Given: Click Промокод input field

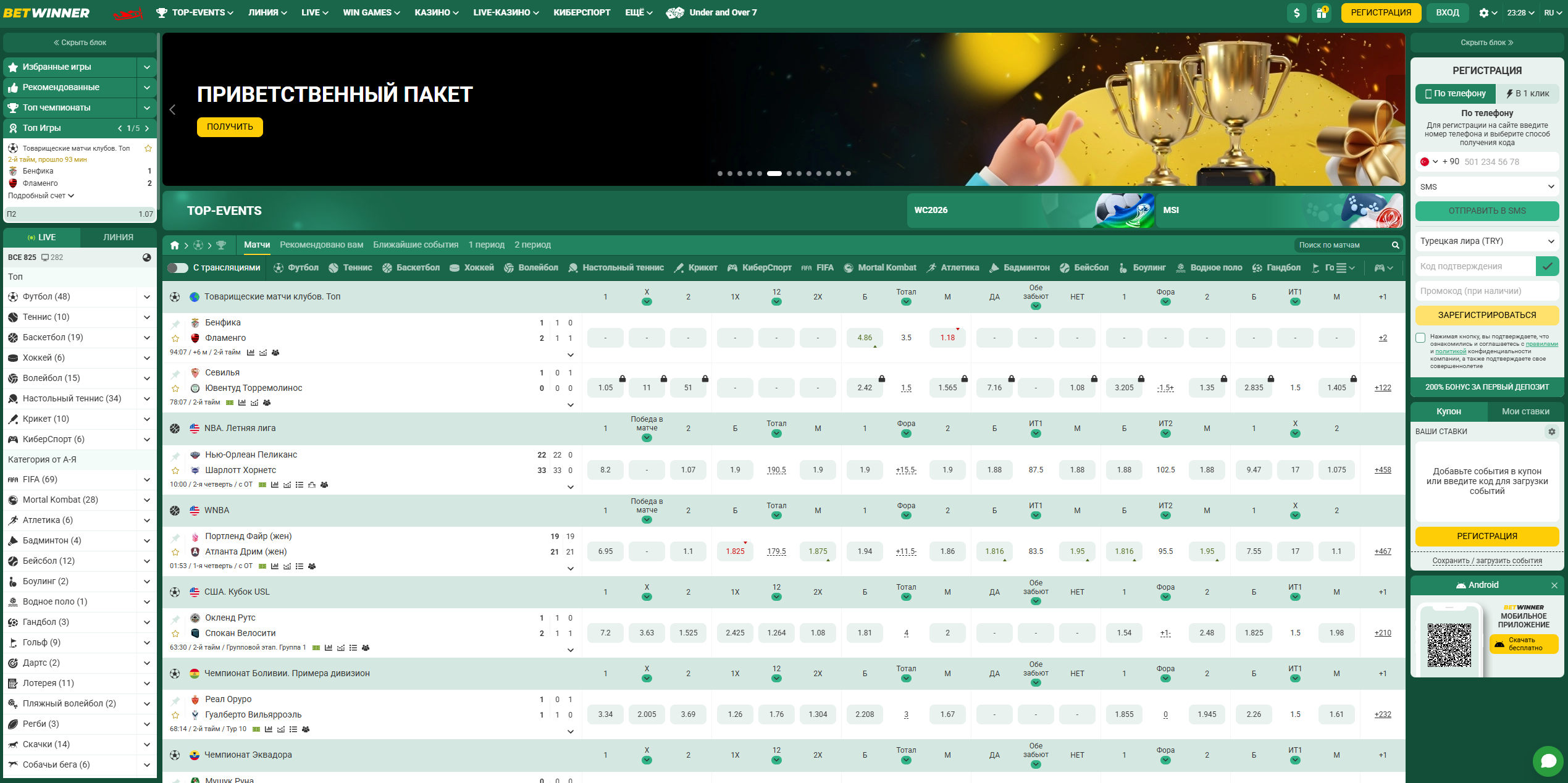Looking at the screenshot, I should click(x=1487, y=291).
